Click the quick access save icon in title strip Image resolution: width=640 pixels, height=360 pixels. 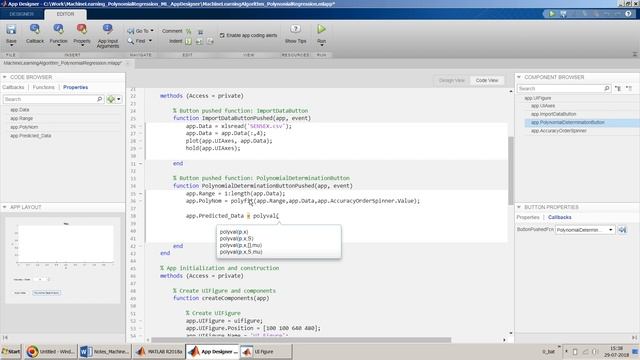click(x=563, y=13)
